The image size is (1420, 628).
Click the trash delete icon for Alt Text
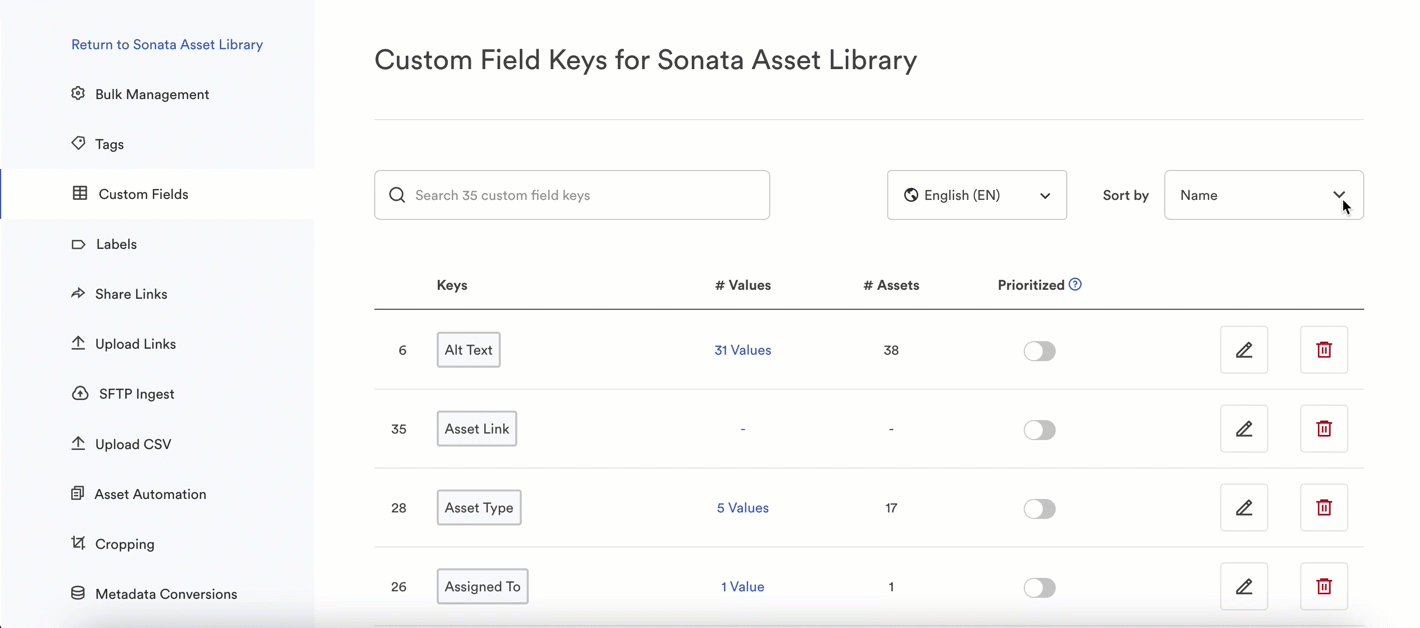coord(1323,350)
